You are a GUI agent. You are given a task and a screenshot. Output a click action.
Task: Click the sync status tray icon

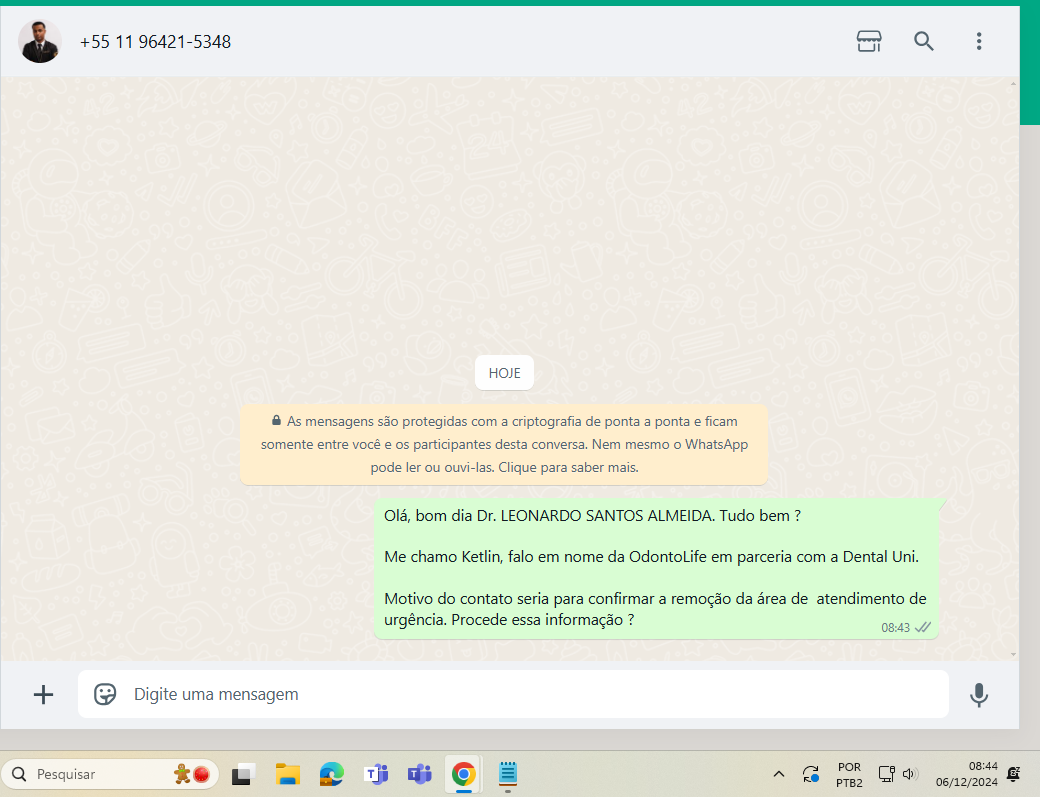[x=811, y=774]
